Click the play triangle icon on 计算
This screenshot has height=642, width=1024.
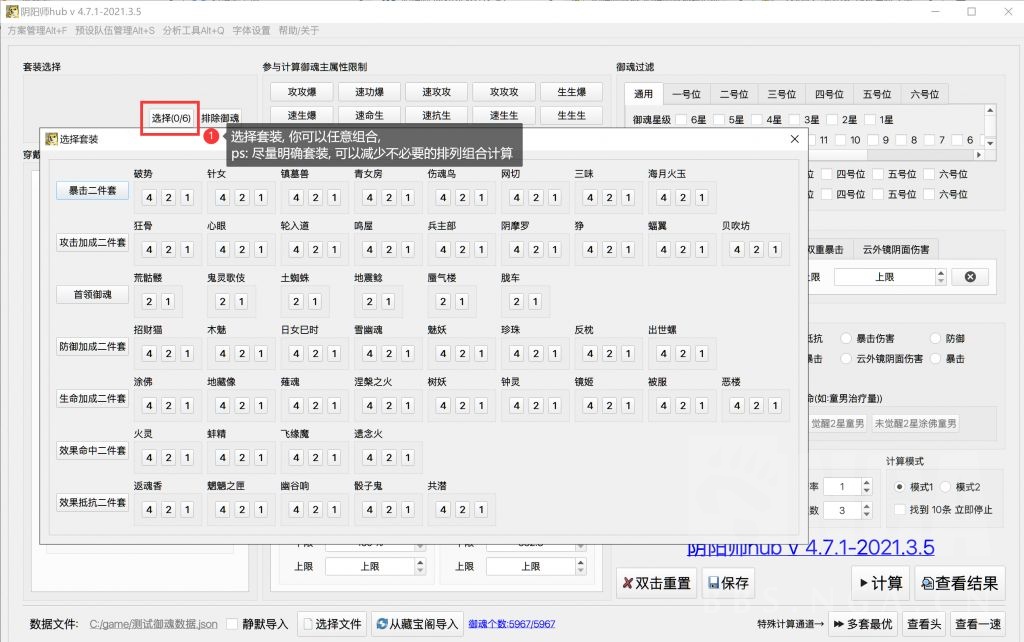(864, 583)
